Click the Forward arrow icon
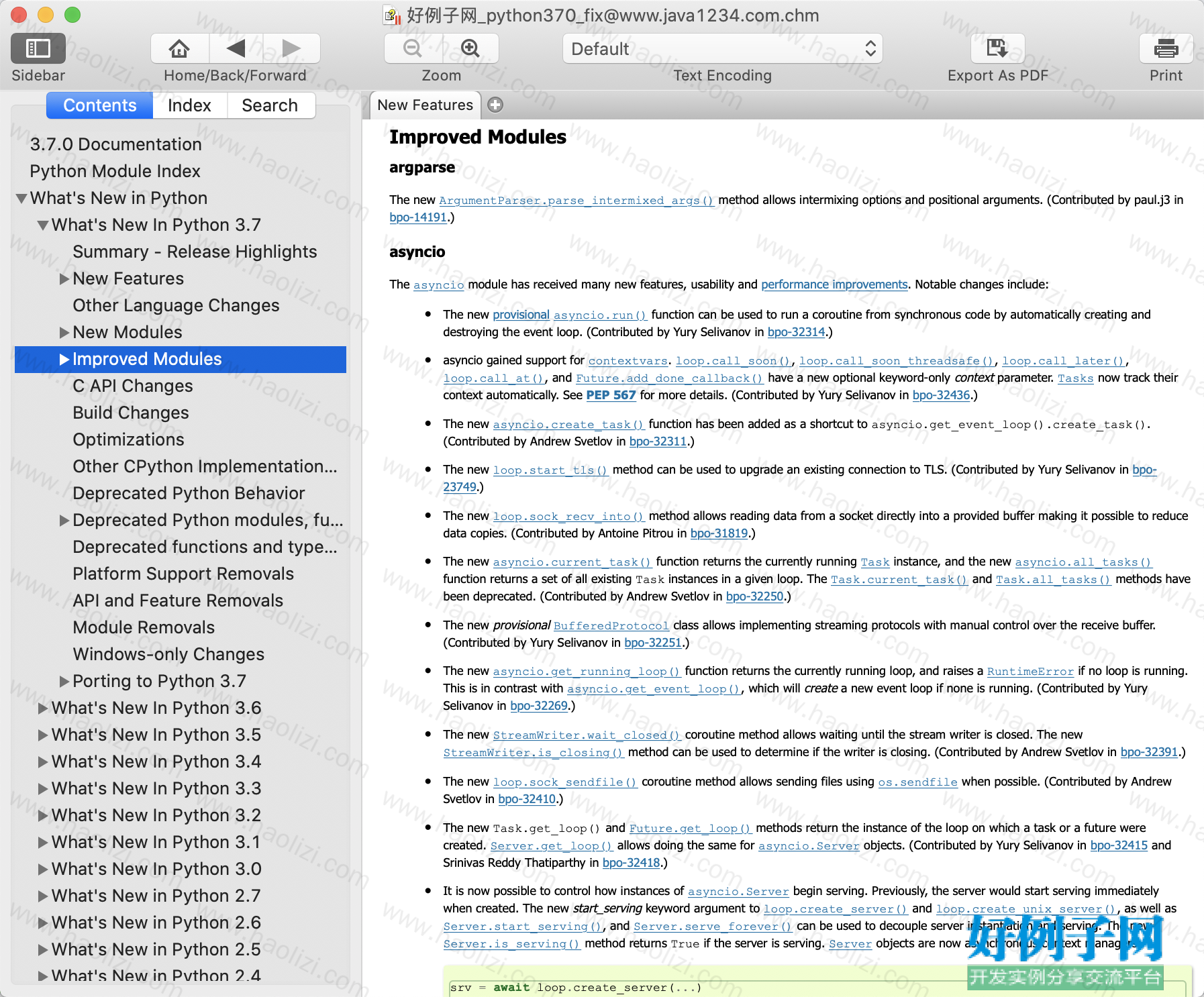 291,48
